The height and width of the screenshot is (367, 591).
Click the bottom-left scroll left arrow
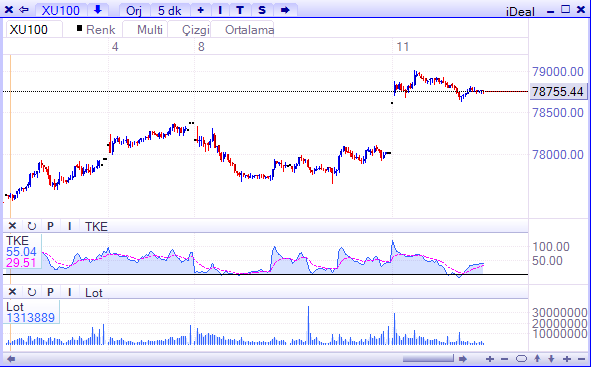point(11,359)
